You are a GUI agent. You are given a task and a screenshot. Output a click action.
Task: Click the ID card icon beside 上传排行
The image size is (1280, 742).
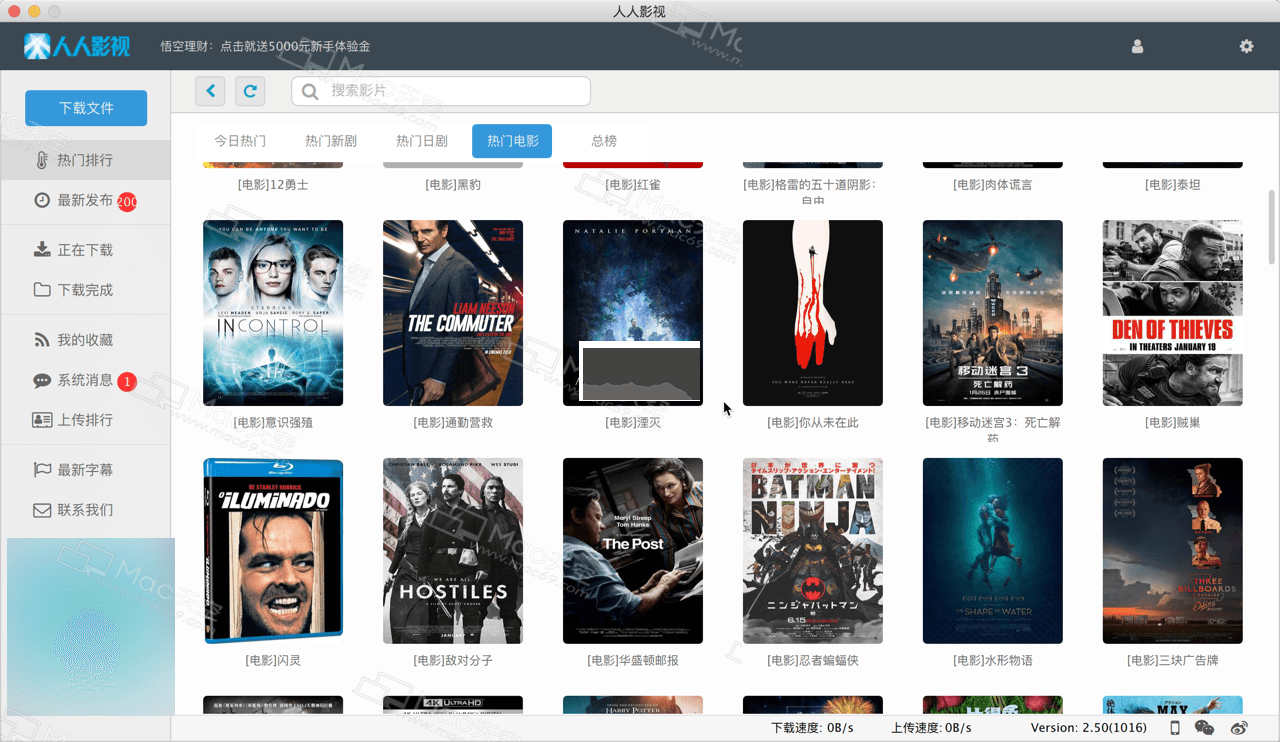pyautogui.click(x=42, y=420)
